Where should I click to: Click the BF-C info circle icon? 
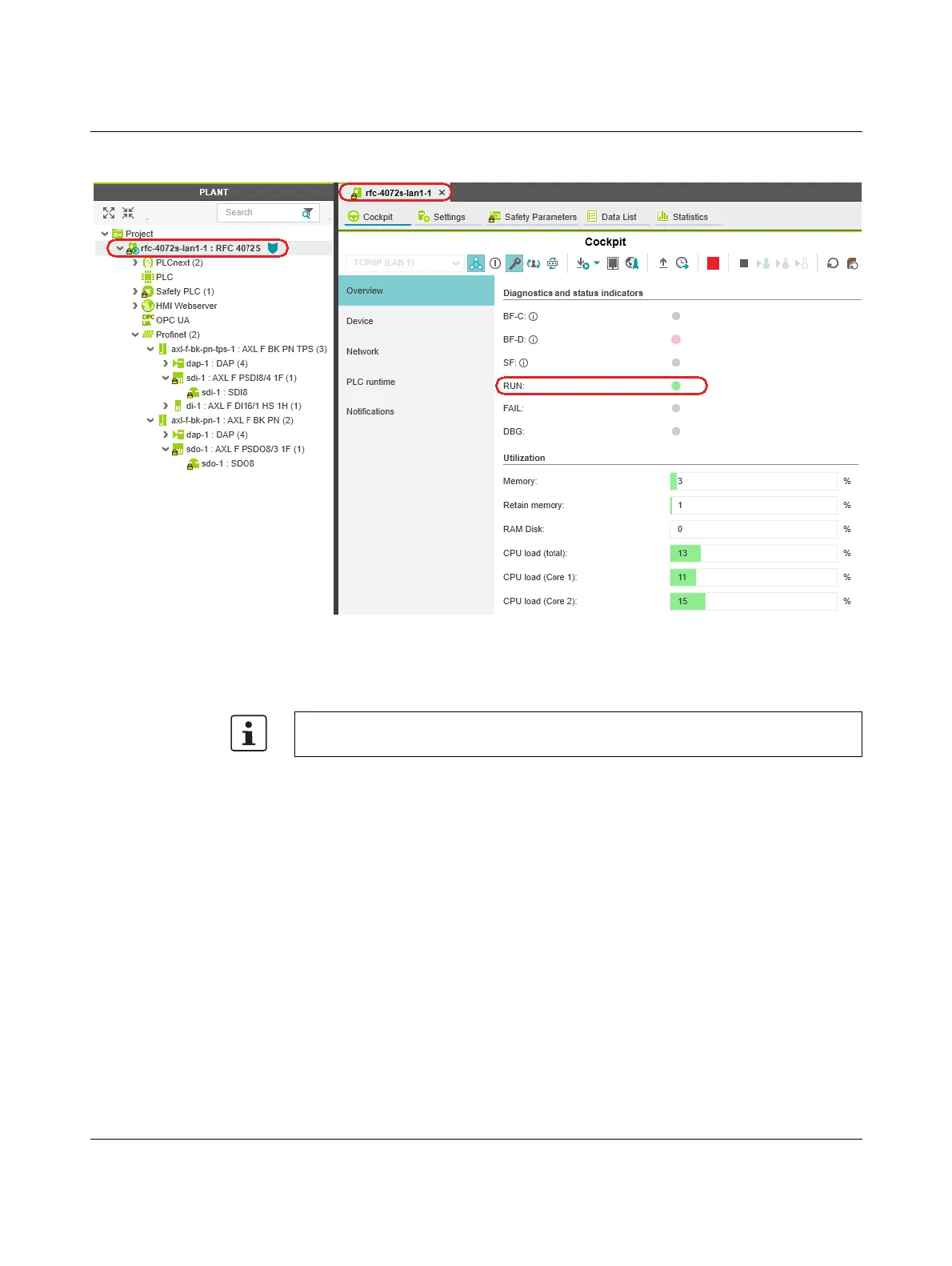pos(534,316)
